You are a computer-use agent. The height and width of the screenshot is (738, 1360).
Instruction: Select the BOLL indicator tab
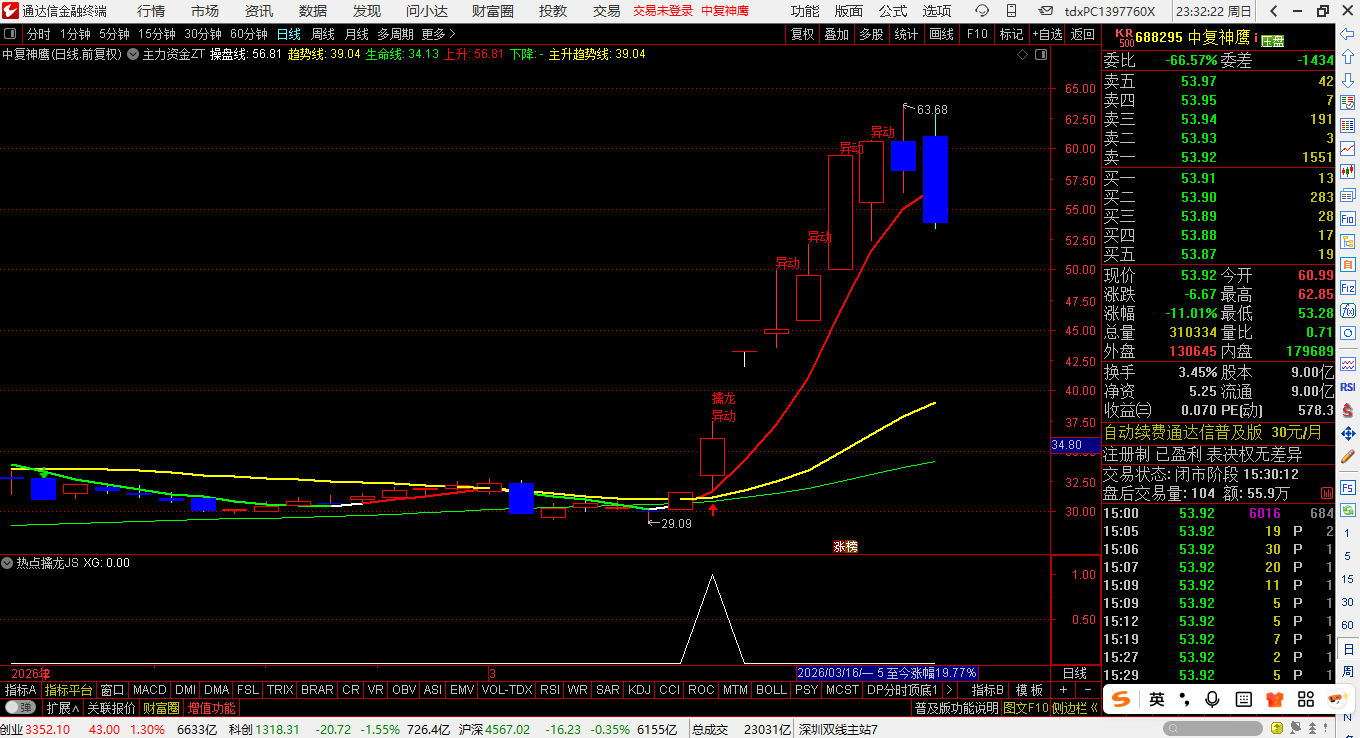point(771,690)
